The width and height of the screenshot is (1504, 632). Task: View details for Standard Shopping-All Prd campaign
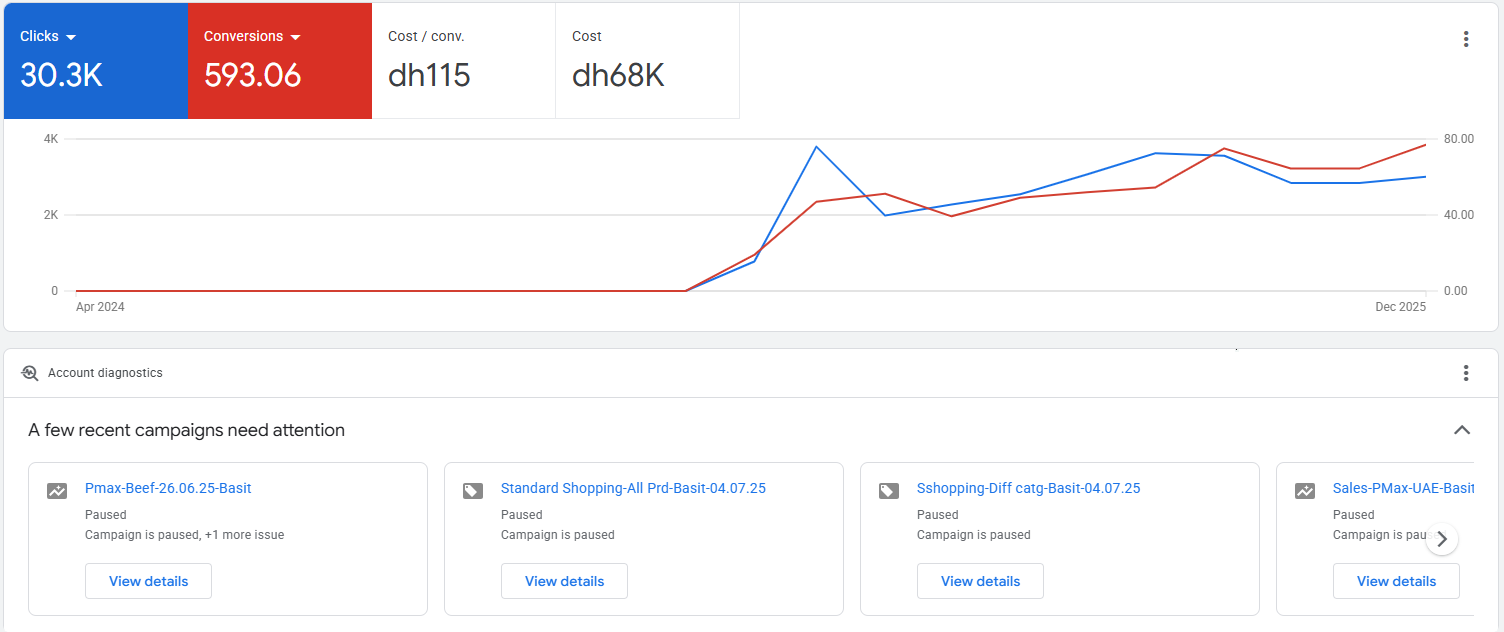pyautogui.click(x=564, y=581)
